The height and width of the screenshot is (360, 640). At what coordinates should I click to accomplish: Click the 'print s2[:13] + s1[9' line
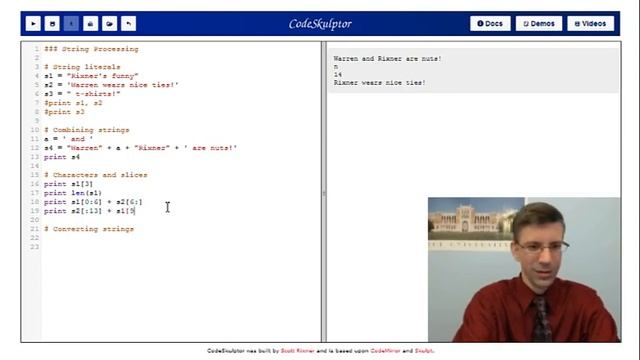(x=90, y=211)
